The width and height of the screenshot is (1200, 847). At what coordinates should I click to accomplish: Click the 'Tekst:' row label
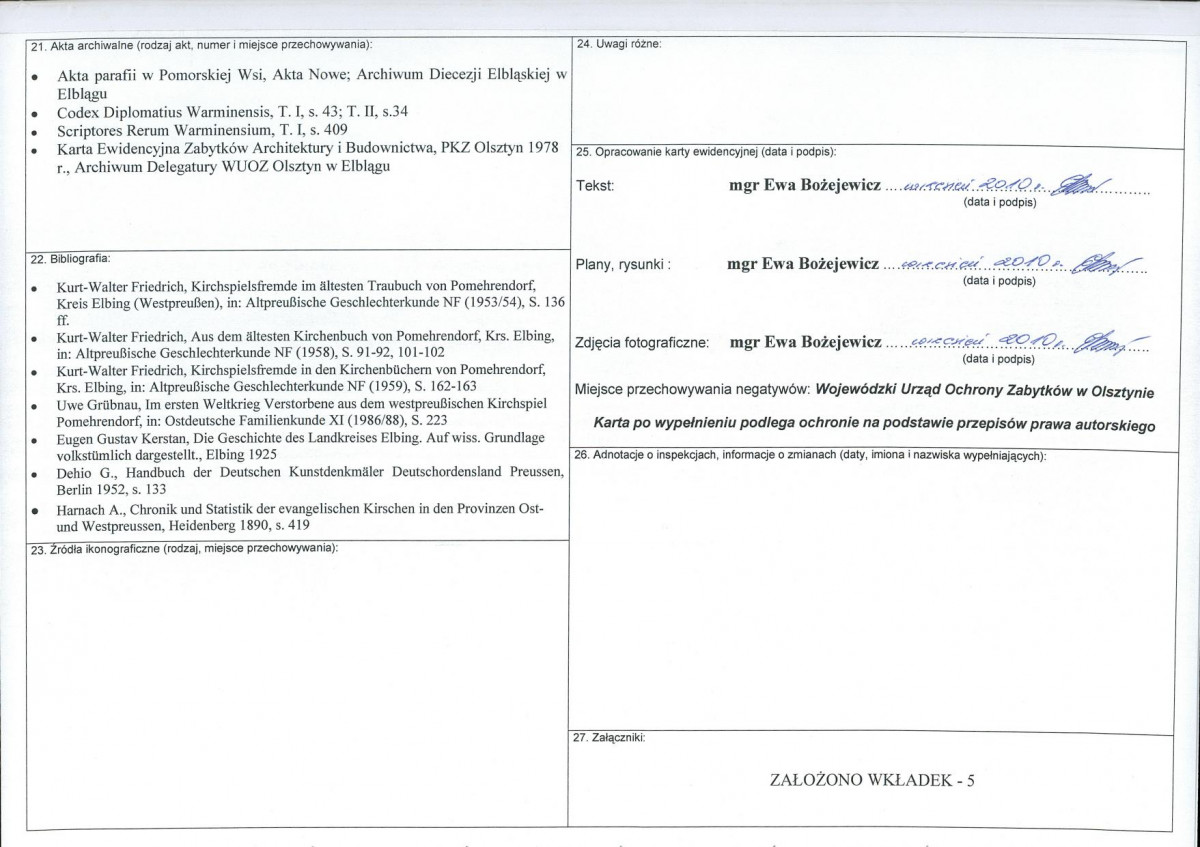tap(595, 187)
